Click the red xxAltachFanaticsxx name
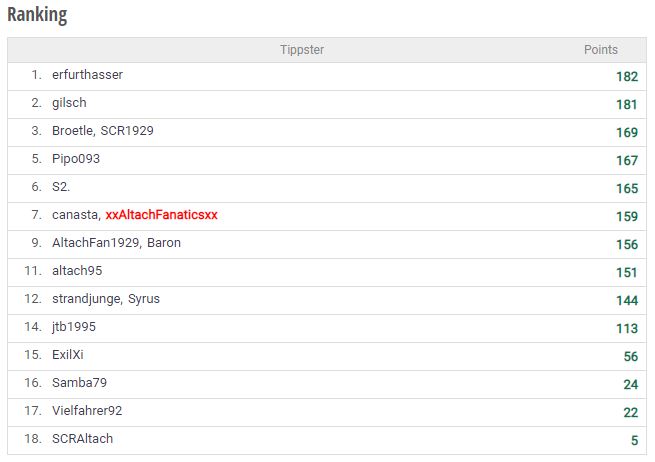This screenshot has width=655, height=462. coord(161,215)
